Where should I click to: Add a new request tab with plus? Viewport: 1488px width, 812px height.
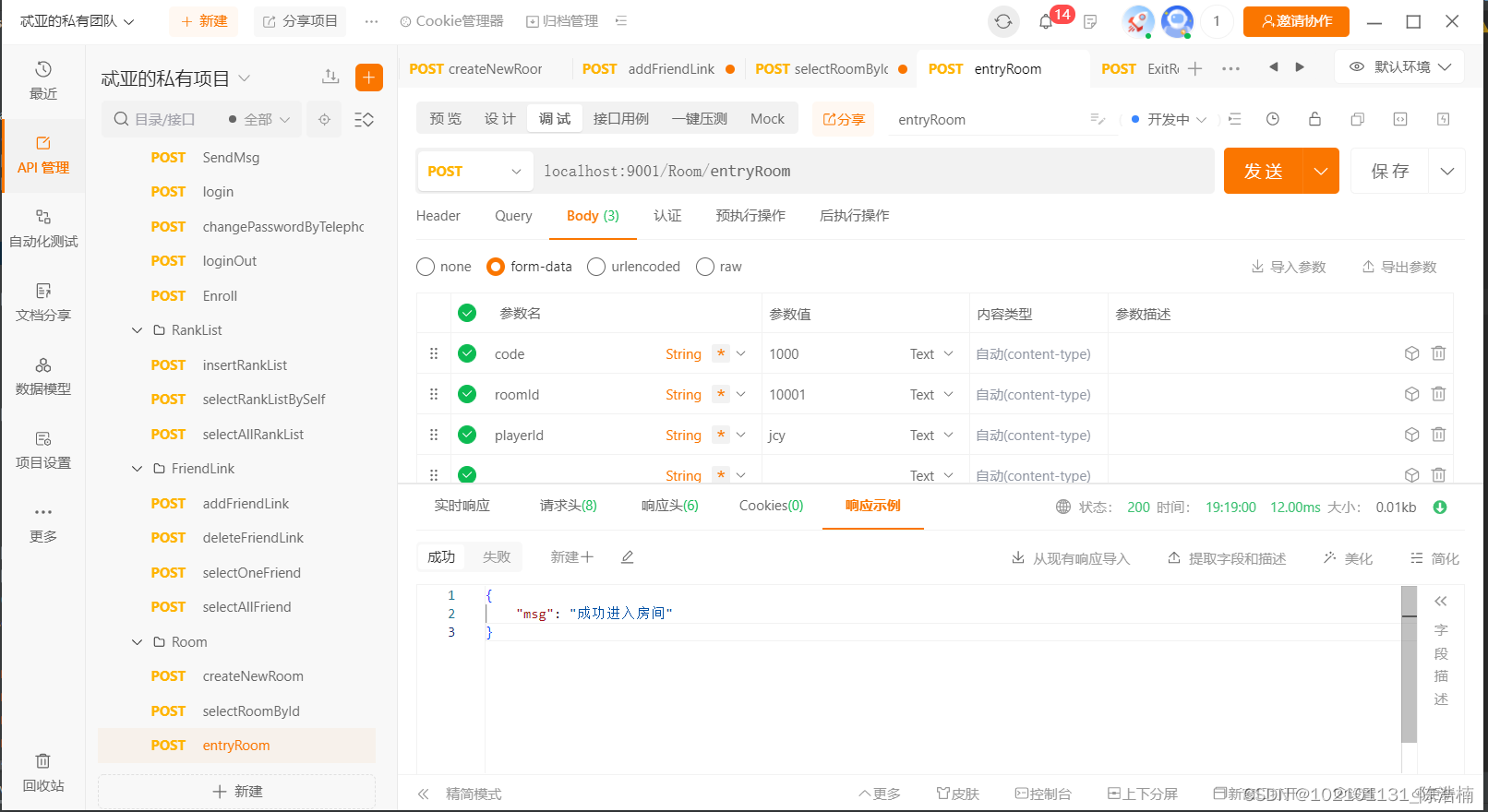coord(1195,68)
